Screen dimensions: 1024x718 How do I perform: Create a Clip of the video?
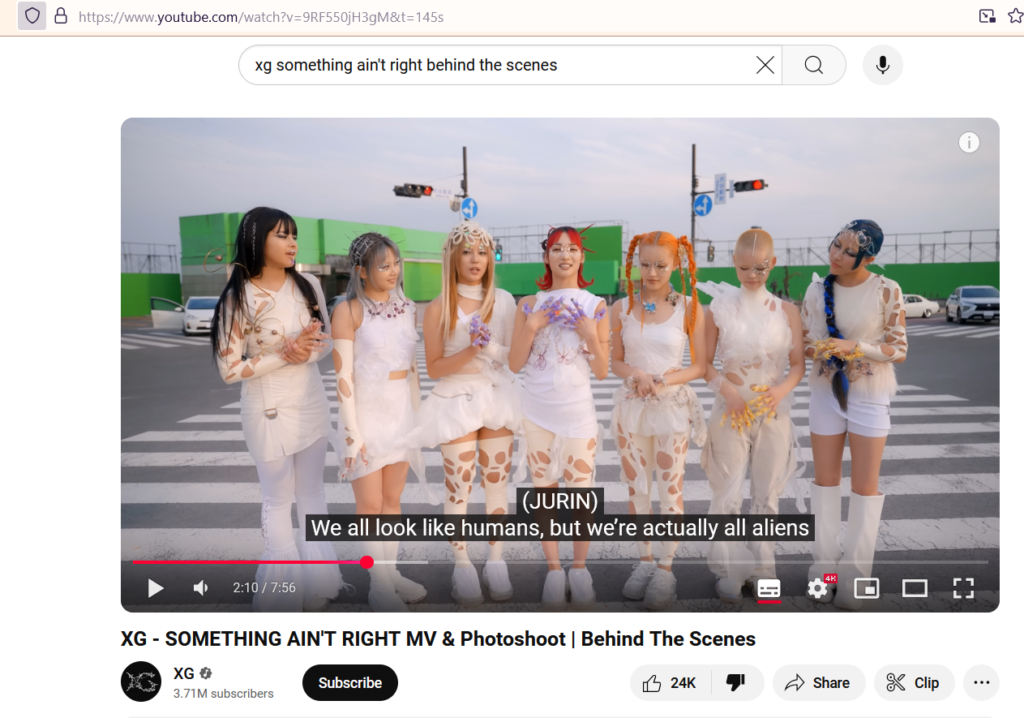pos(914,683)
